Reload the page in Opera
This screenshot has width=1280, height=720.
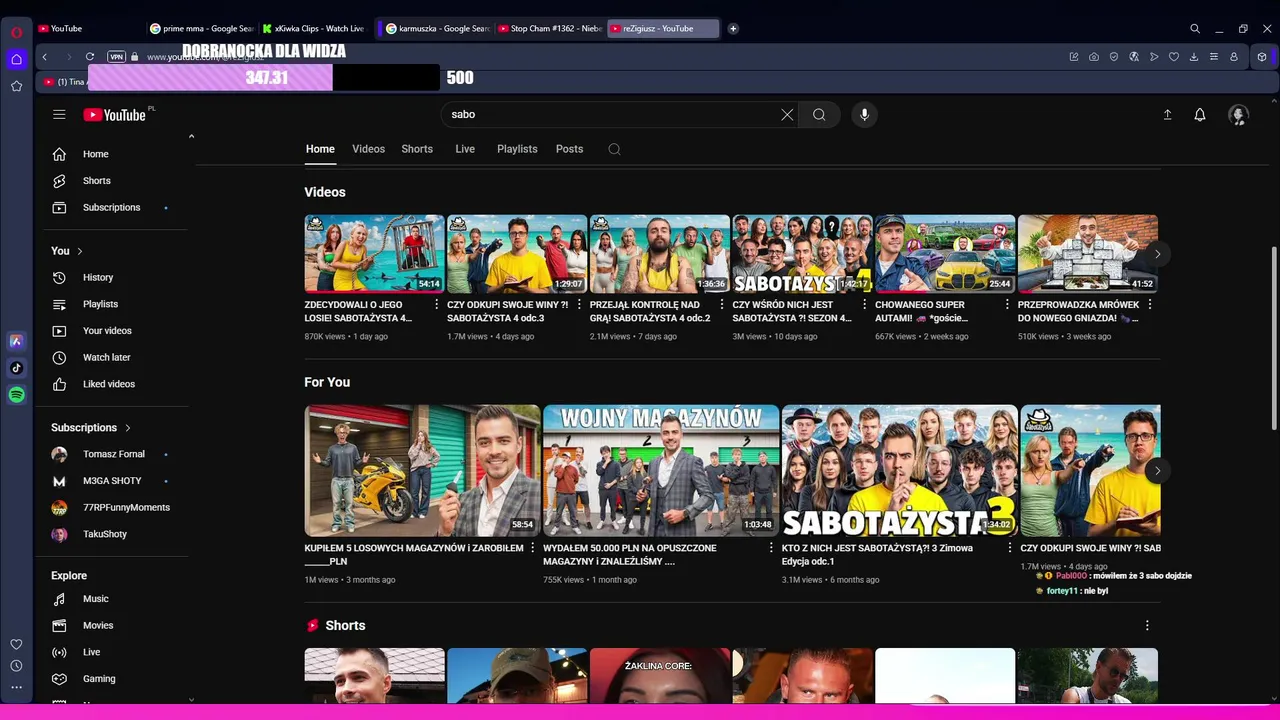click(90, 57)
